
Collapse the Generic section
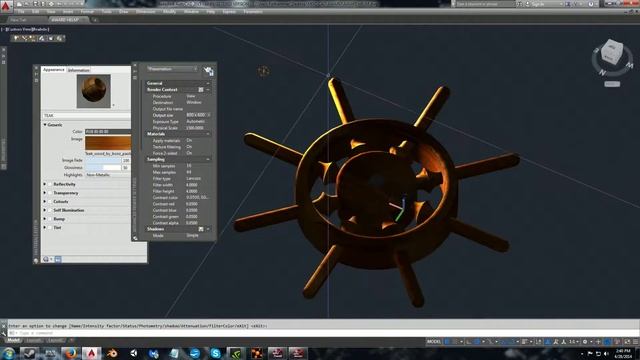click(x=45, y=124)
